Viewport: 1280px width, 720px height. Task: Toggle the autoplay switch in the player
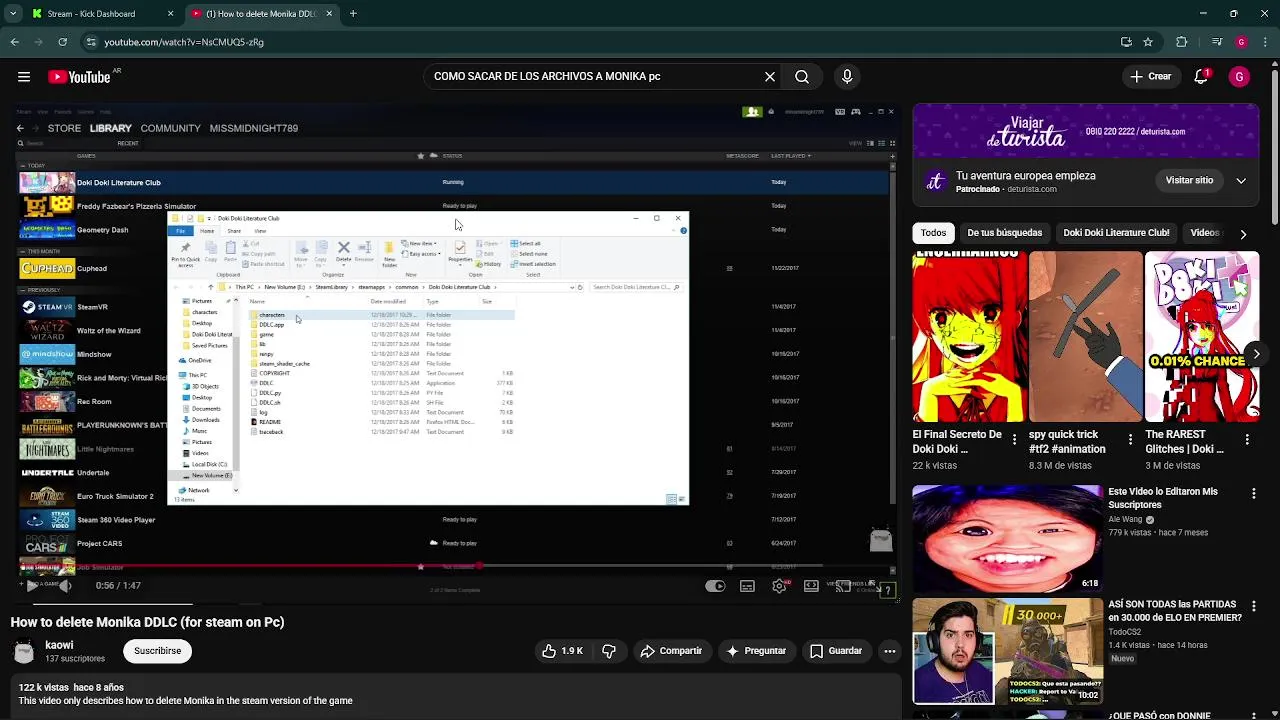715,586
